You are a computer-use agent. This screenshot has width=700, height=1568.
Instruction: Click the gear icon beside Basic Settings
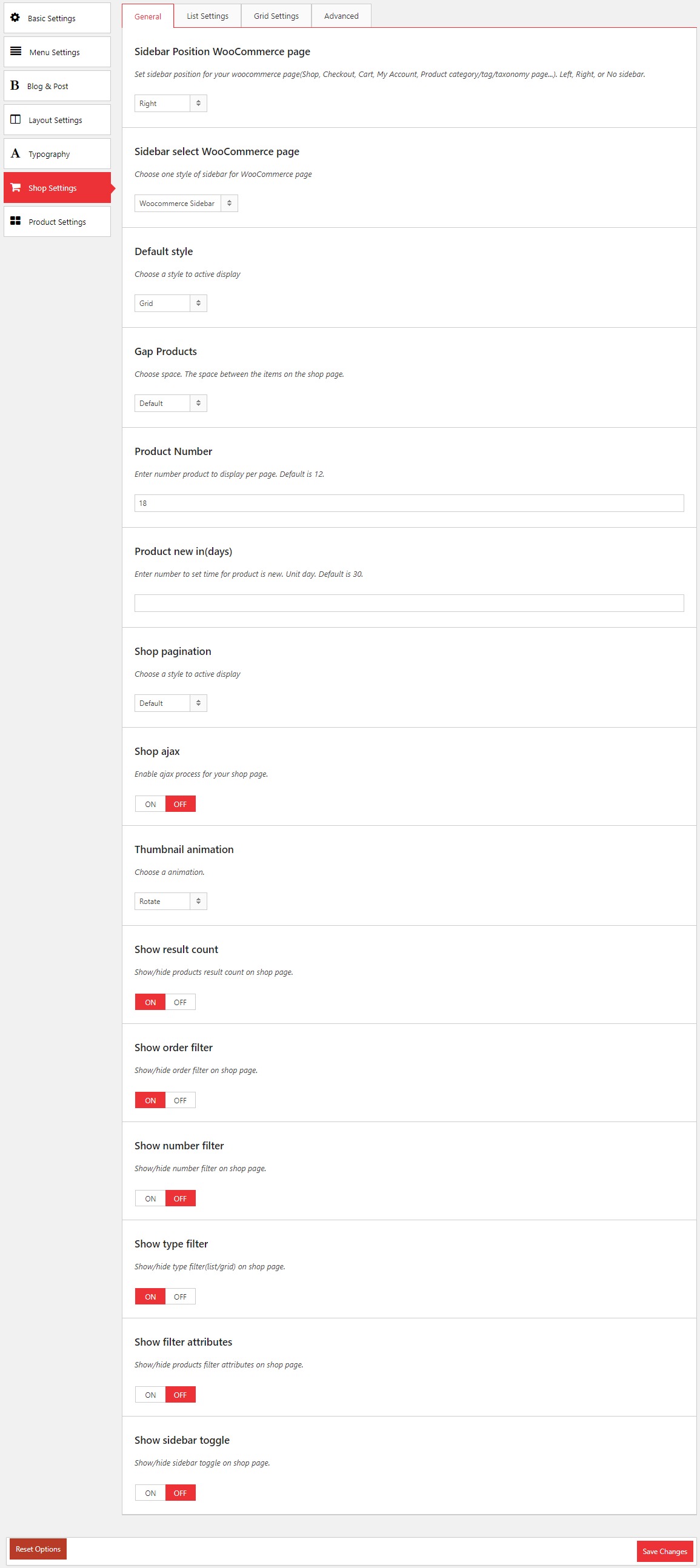15,18
